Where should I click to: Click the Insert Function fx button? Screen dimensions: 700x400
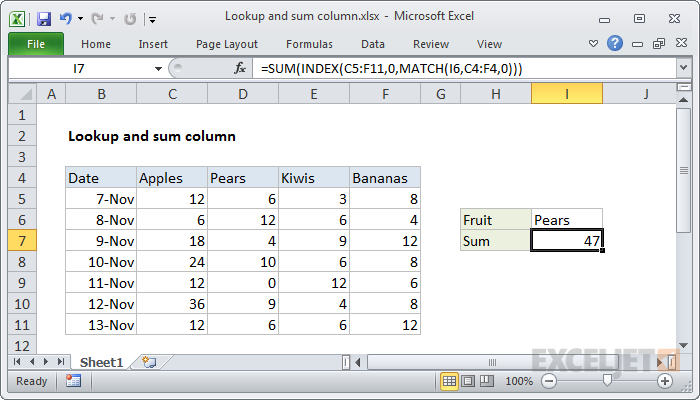point(240,68)
